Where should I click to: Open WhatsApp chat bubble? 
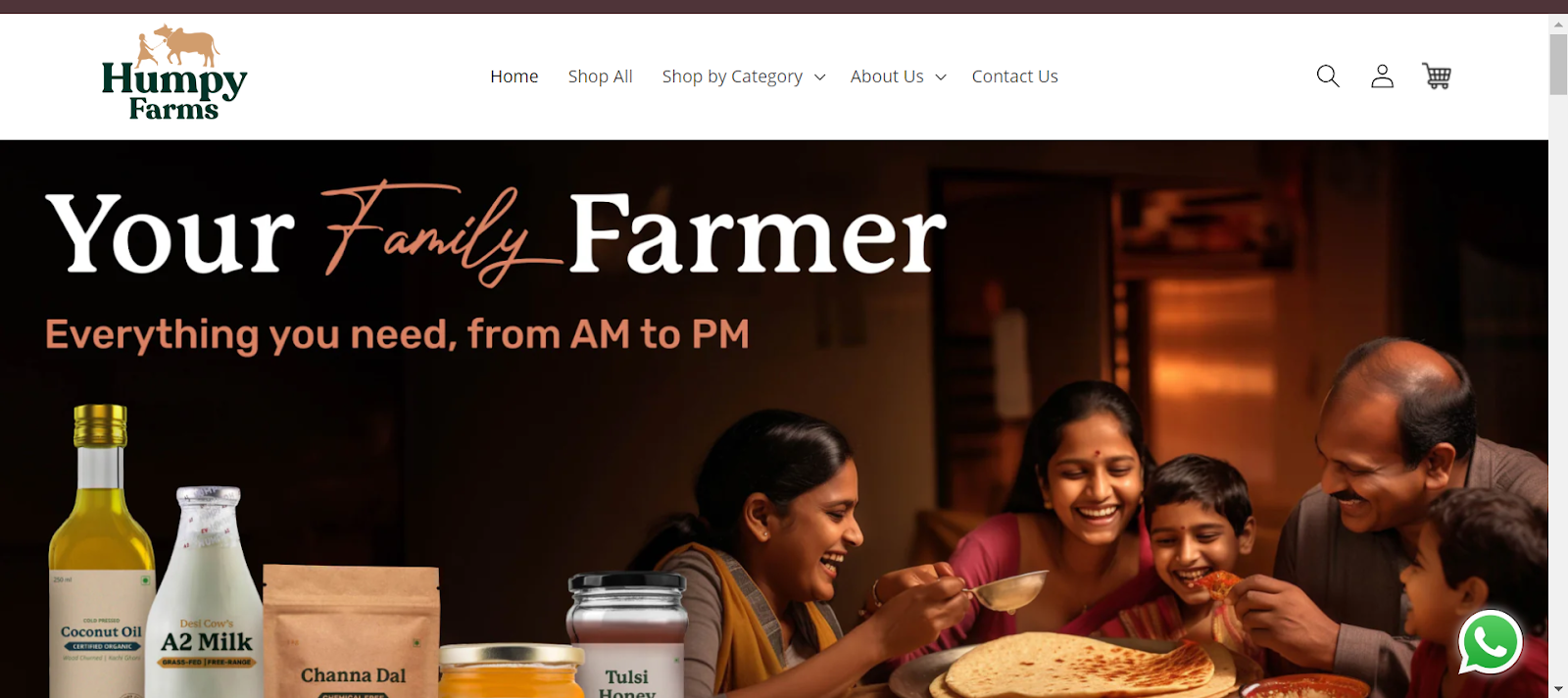pyautogui.click(x=1490, y=643)
